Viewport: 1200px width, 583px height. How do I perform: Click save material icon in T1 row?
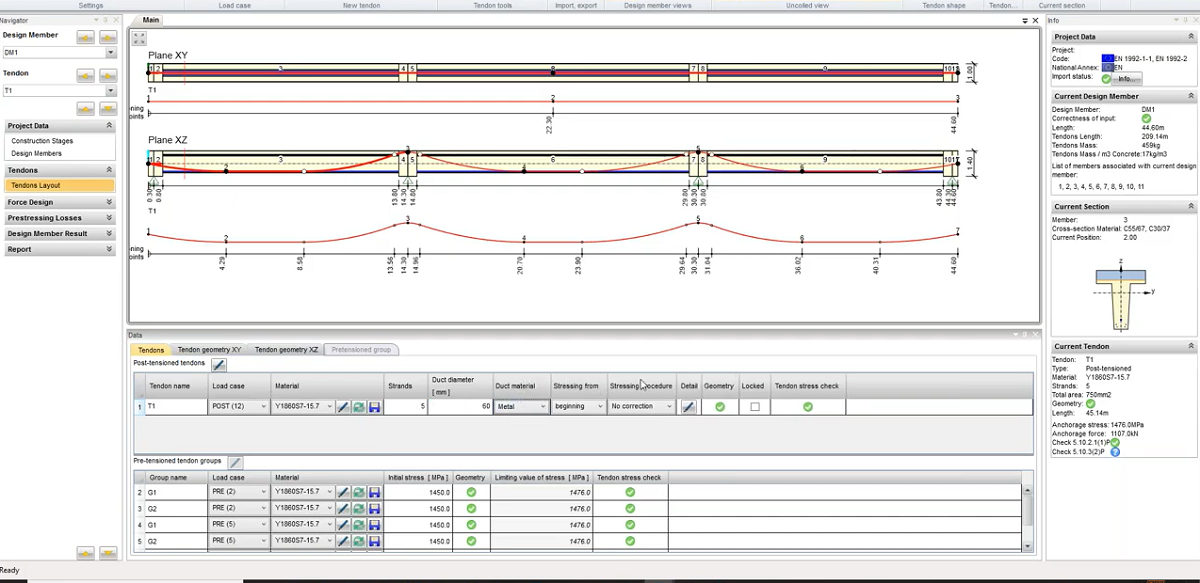[x=374, y=407]
